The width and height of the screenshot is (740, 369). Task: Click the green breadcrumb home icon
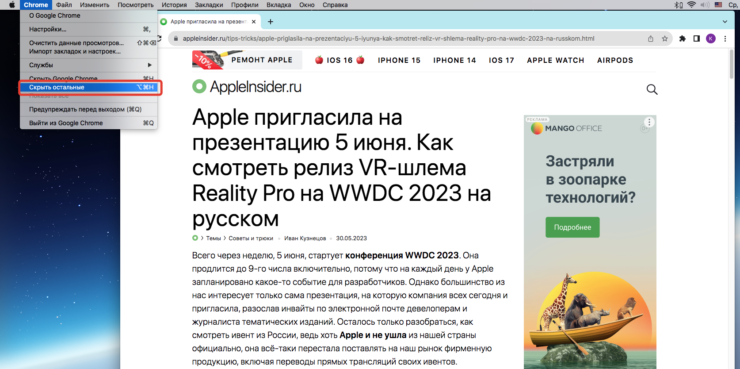[195, 238]
